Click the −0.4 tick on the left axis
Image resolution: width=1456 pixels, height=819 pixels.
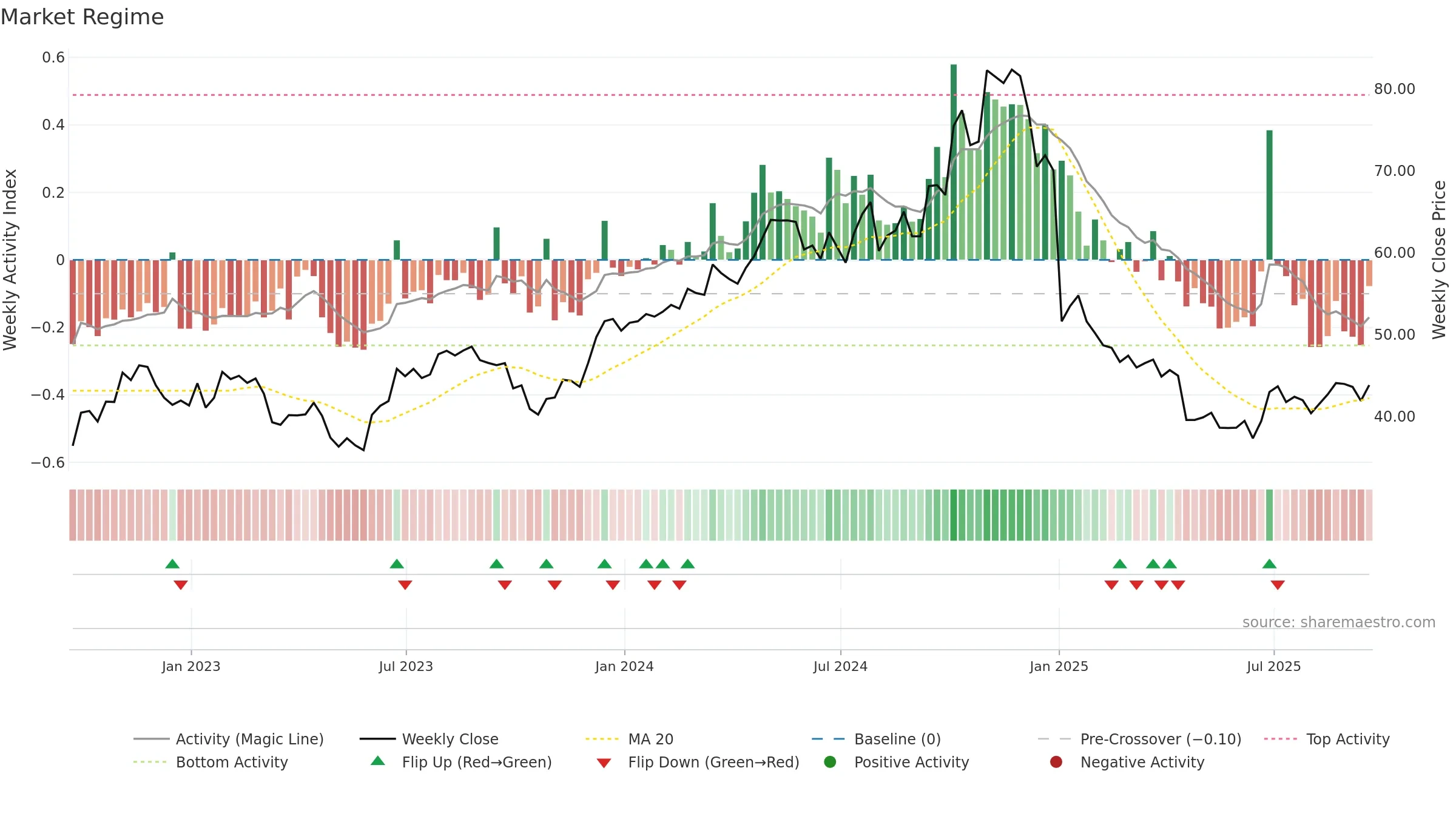[x=47, y=395]
